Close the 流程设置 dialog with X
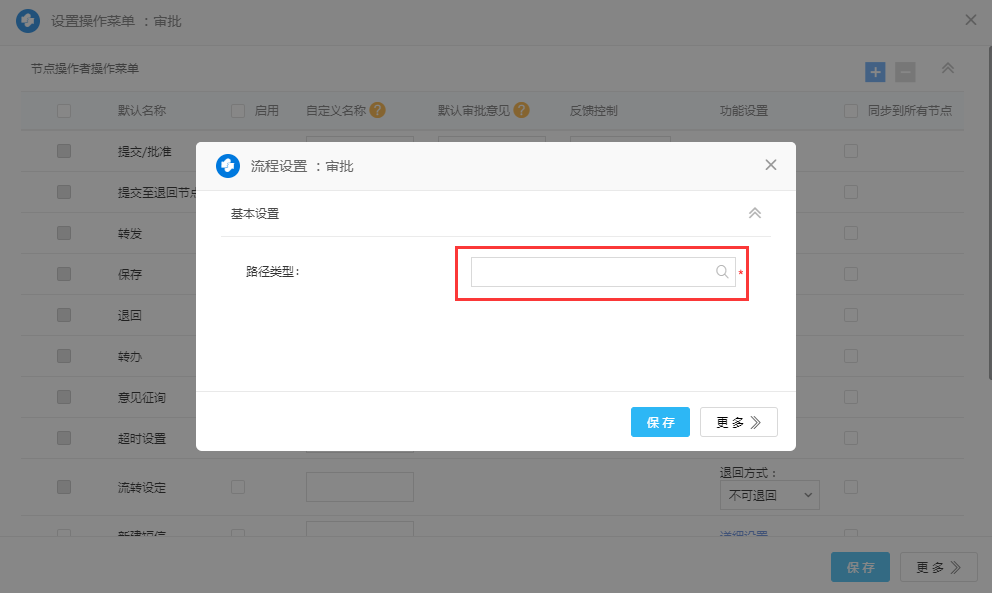 click(770, 165)
